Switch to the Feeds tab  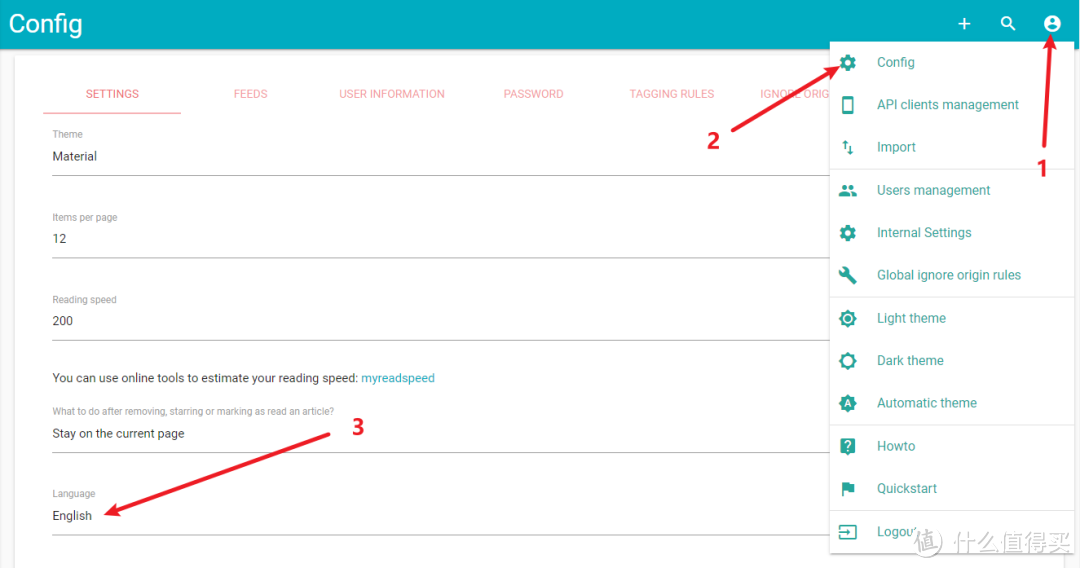[x=250, y=94]
